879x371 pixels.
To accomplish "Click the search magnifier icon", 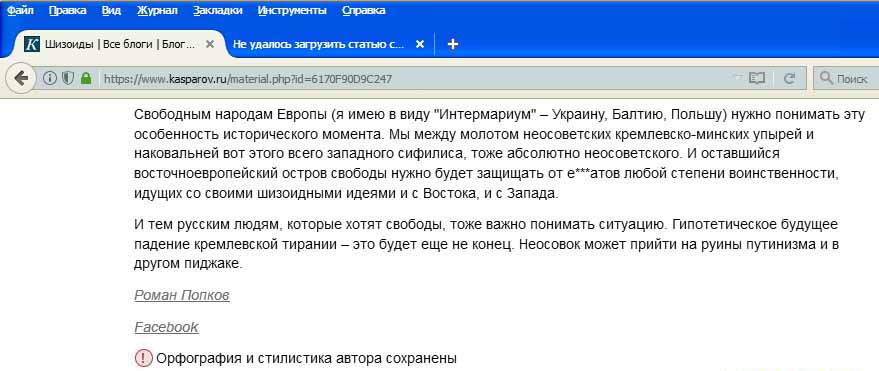I will click(x=826, y=78).
